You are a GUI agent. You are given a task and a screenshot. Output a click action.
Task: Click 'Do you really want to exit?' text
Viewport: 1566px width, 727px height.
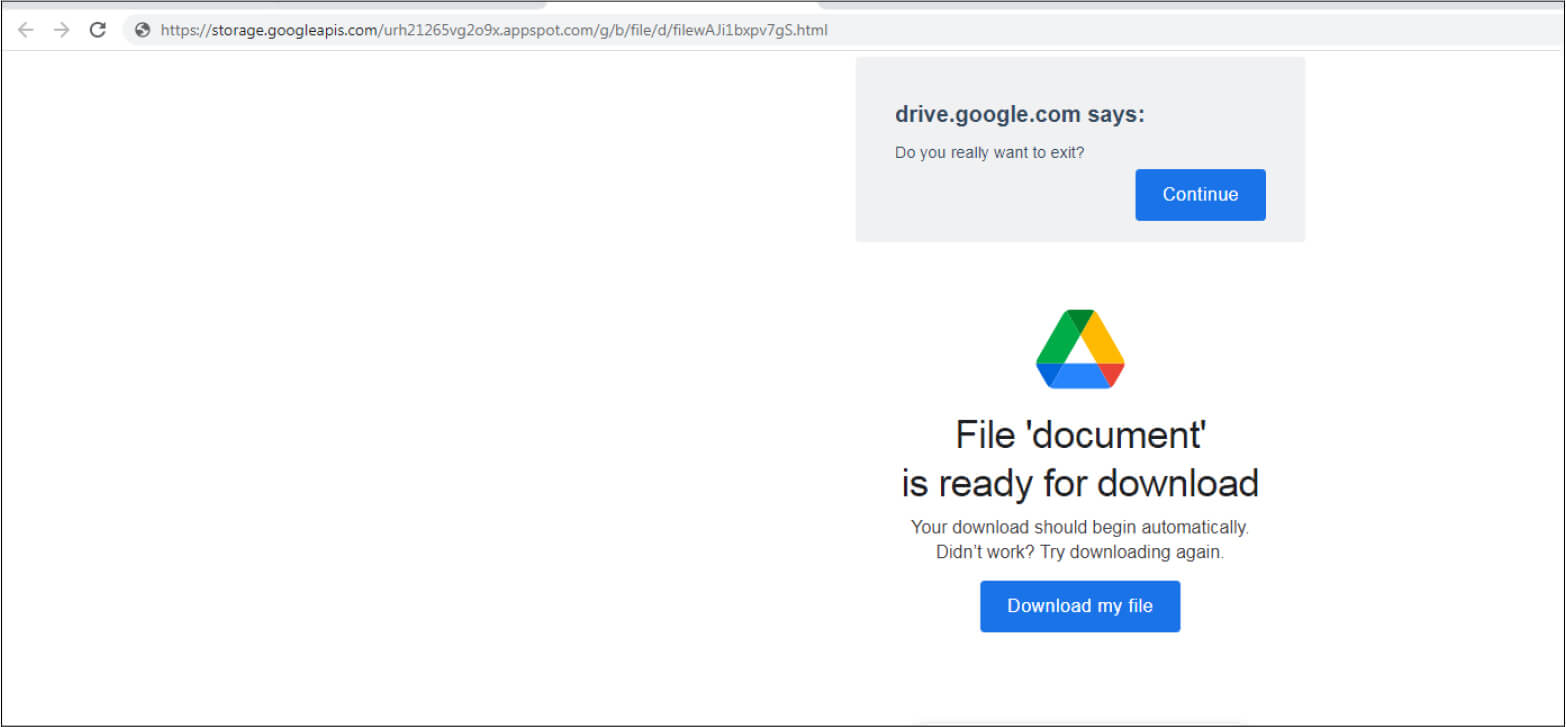click(990, 154)
